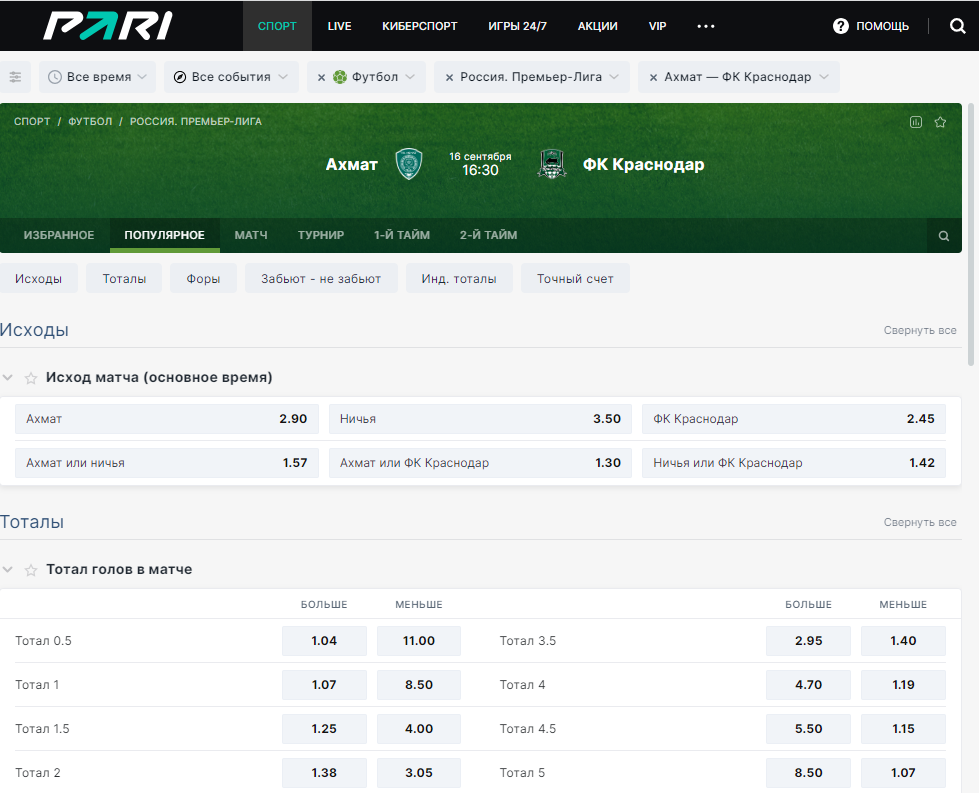
Task: Switch to the ТУРНИР tab
Action: [x=321, y=235]
